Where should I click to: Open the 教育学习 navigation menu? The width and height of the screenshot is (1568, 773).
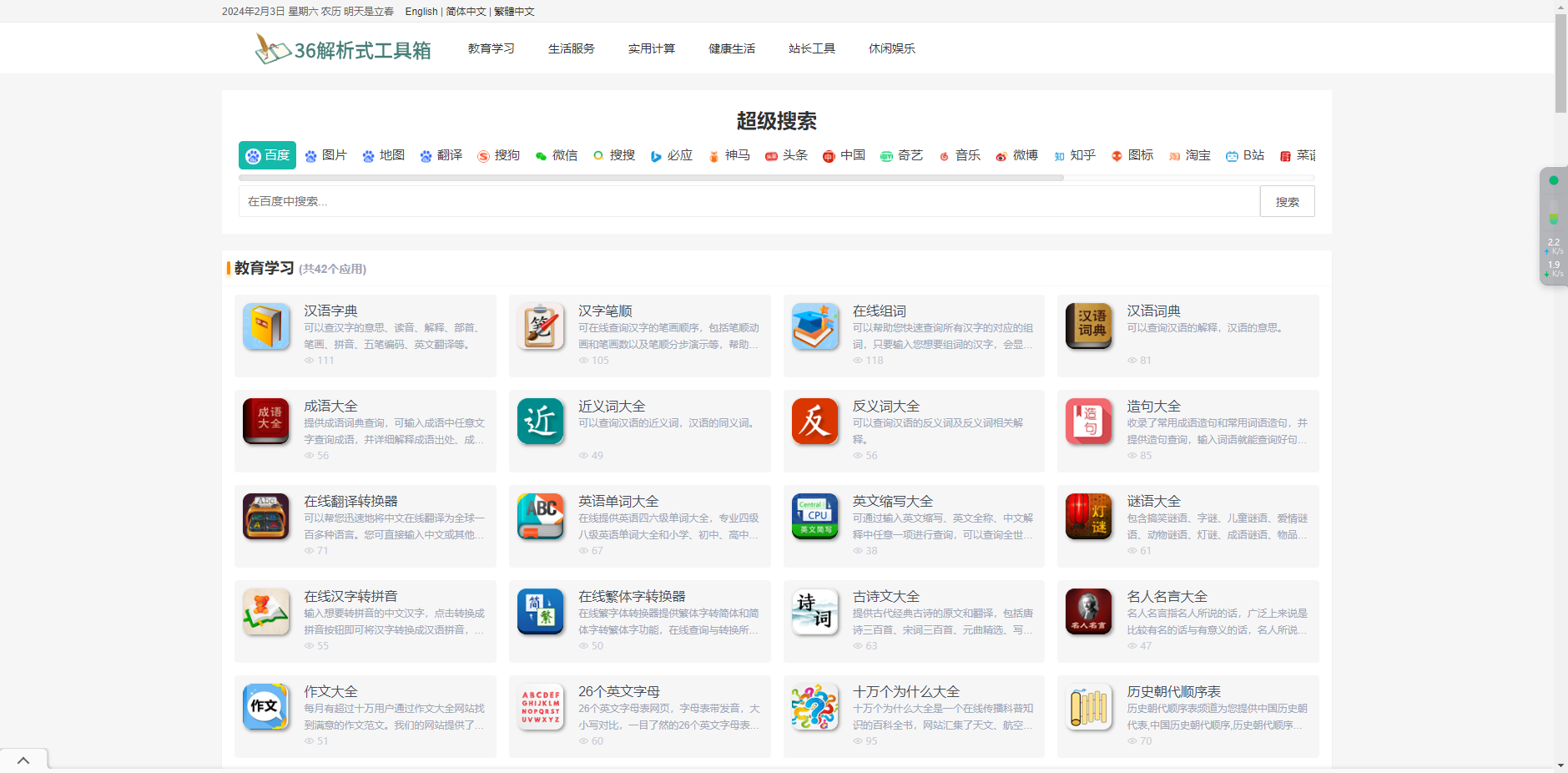(x=491, y=48)
